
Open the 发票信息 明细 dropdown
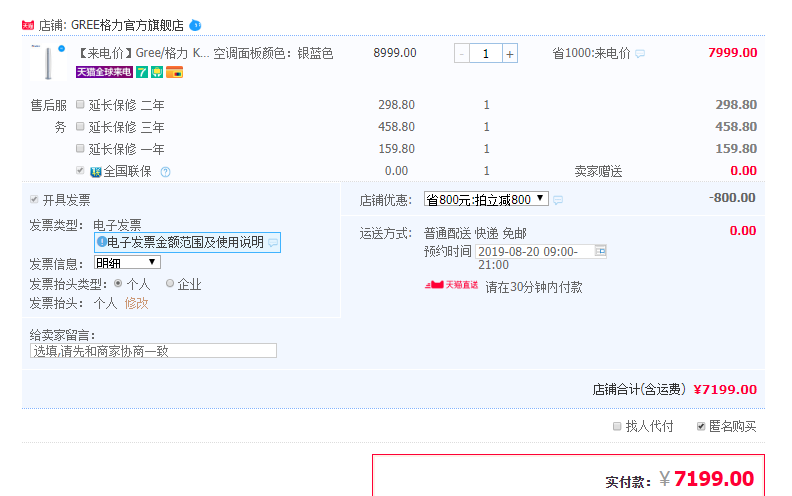127,262
